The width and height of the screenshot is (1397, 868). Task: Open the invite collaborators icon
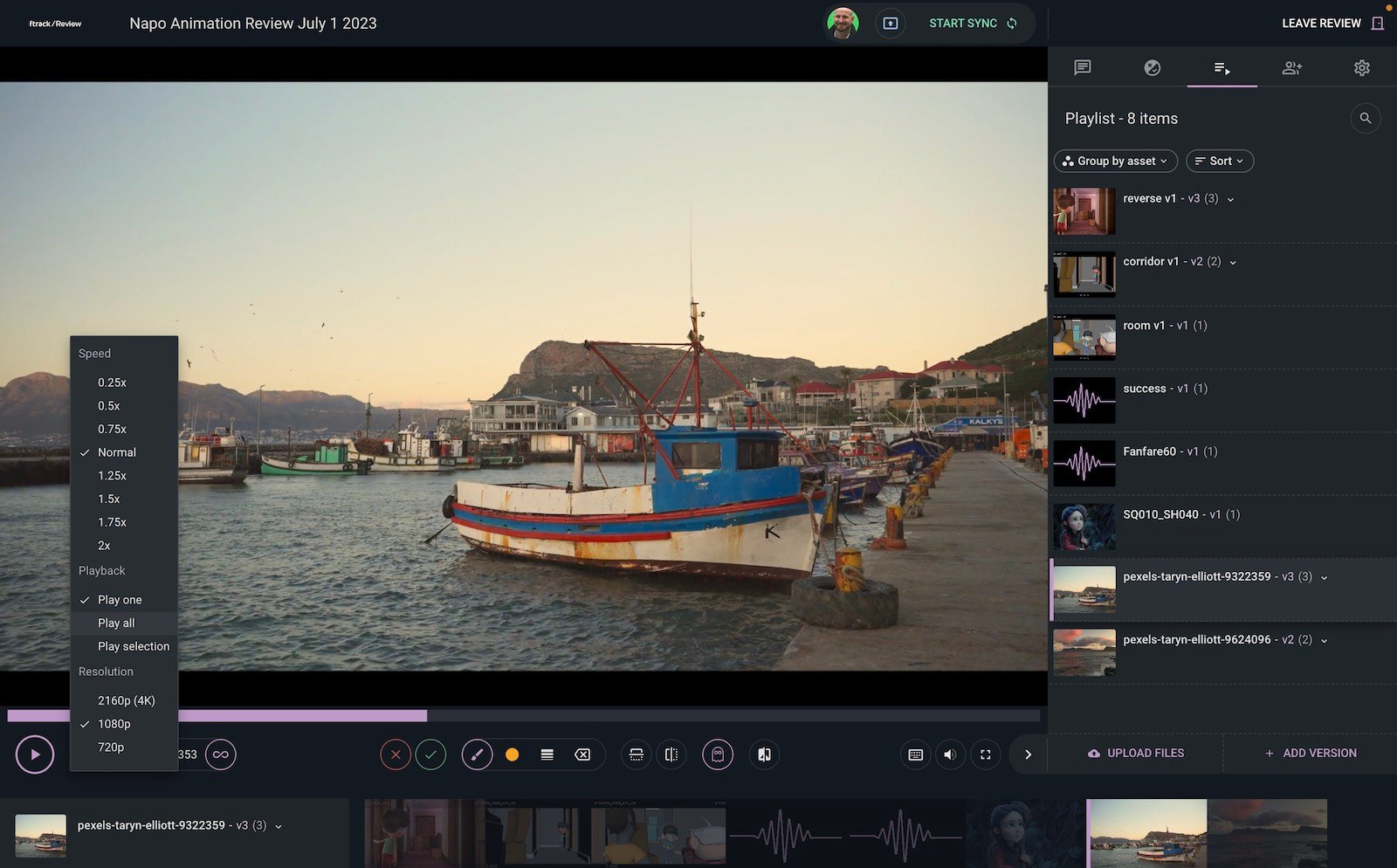(1291, 68)
